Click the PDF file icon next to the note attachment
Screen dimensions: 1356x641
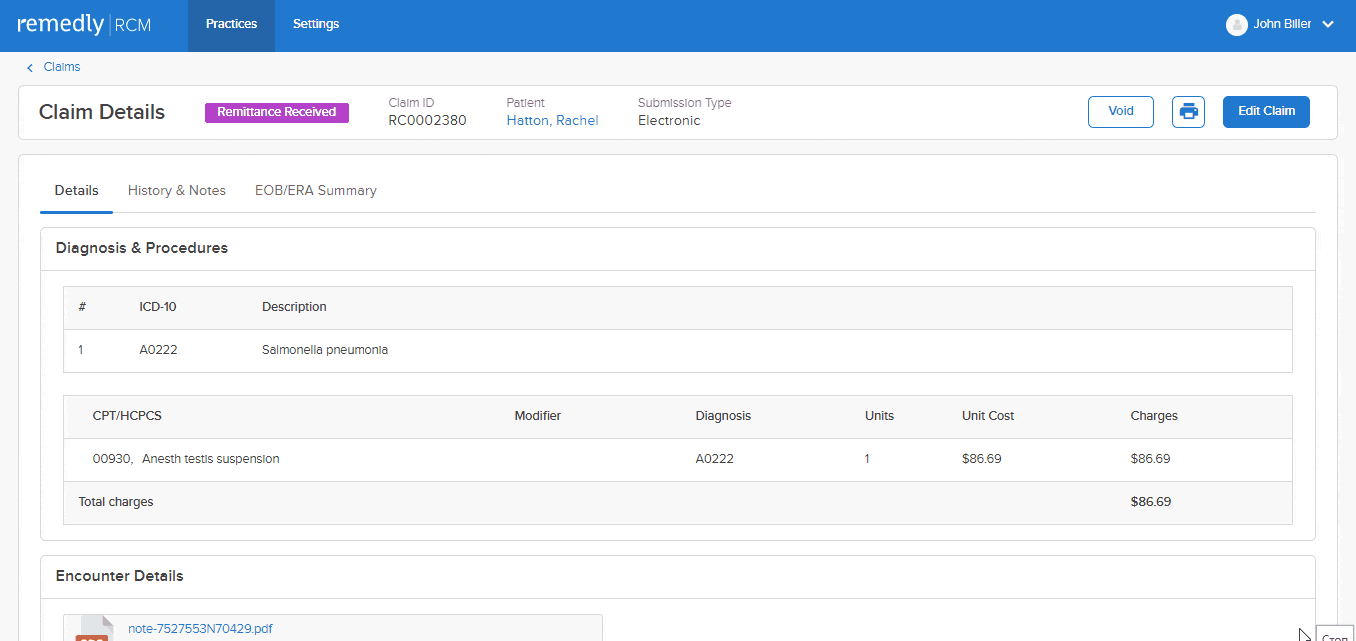[93, 630]
